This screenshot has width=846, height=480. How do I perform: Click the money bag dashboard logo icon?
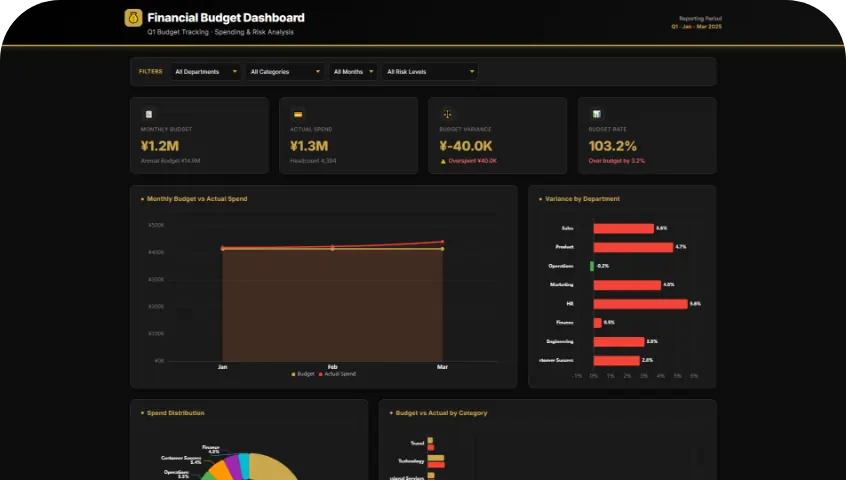(x=133, y=18)
